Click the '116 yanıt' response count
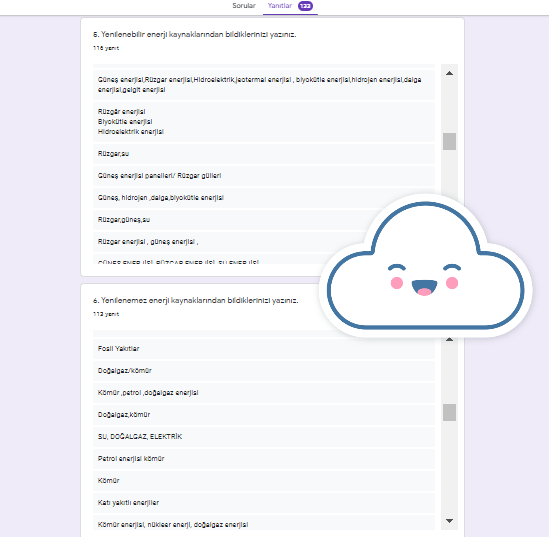The height and width of the screenshot is (537, 549). click(106, 48)
